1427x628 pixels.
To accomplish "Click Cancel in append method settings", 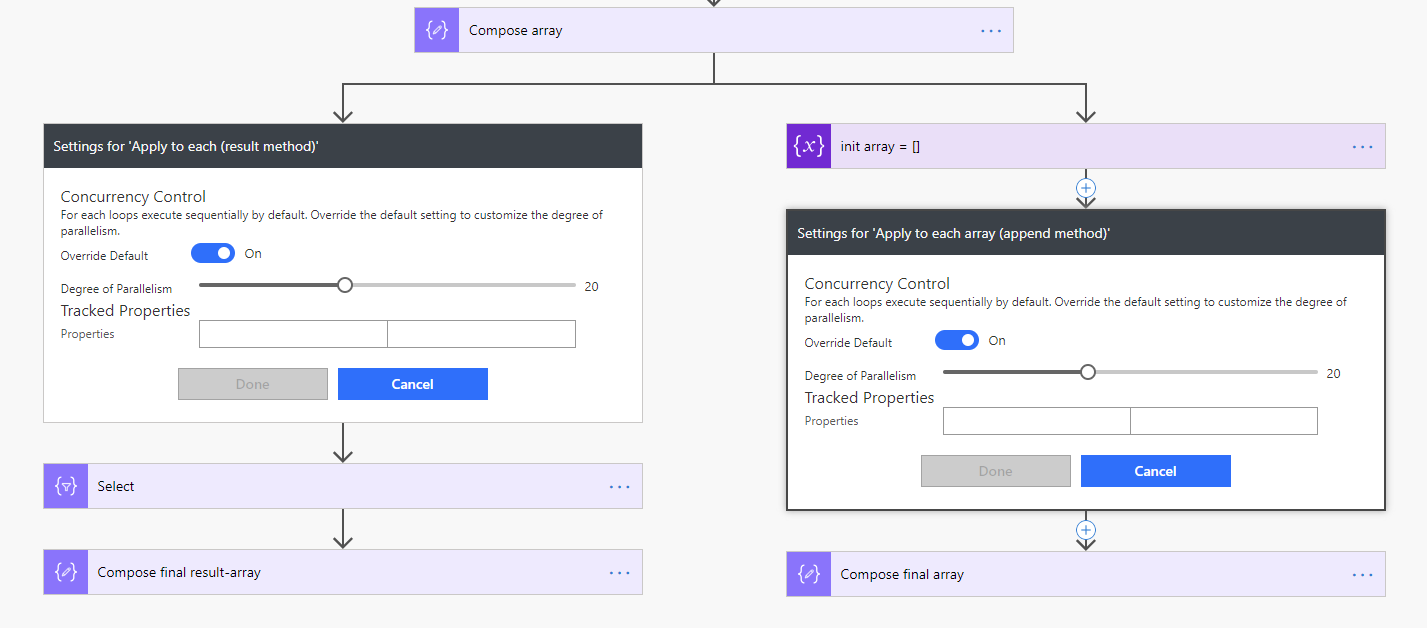I will coord(1155,471).
